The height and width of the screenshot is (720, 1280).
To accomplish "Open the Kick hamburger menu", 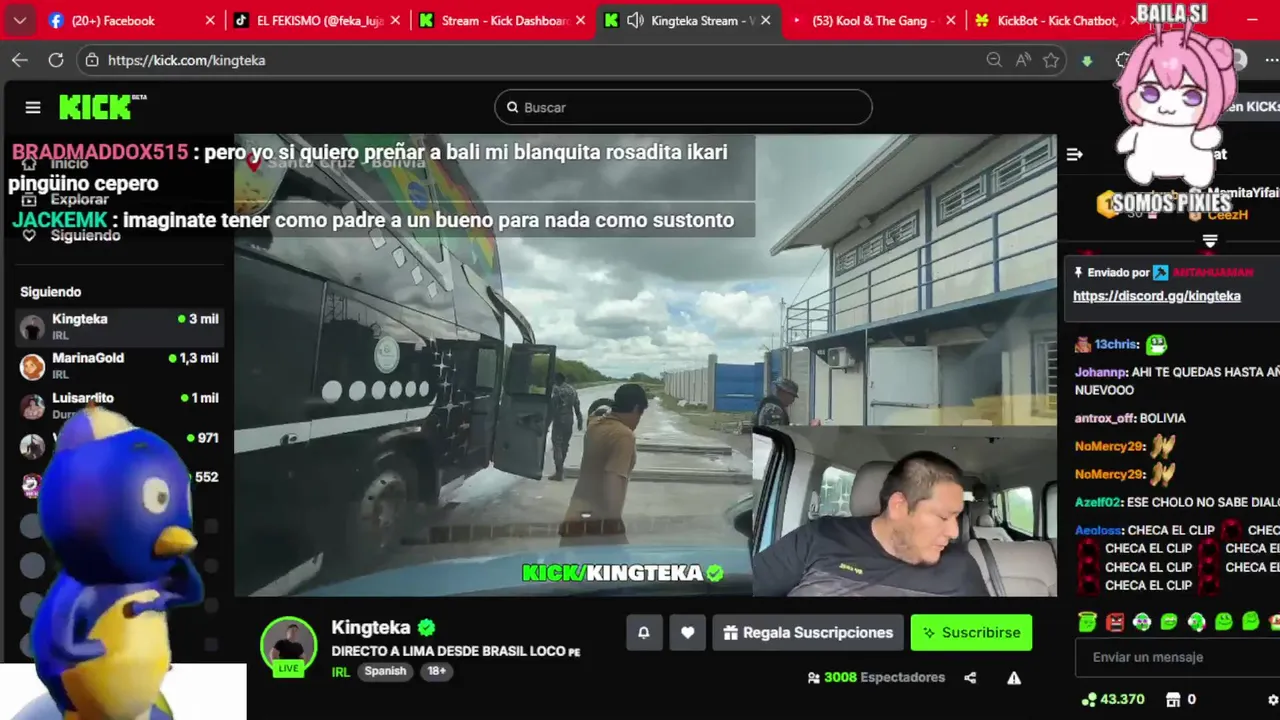I will point(33,107).
